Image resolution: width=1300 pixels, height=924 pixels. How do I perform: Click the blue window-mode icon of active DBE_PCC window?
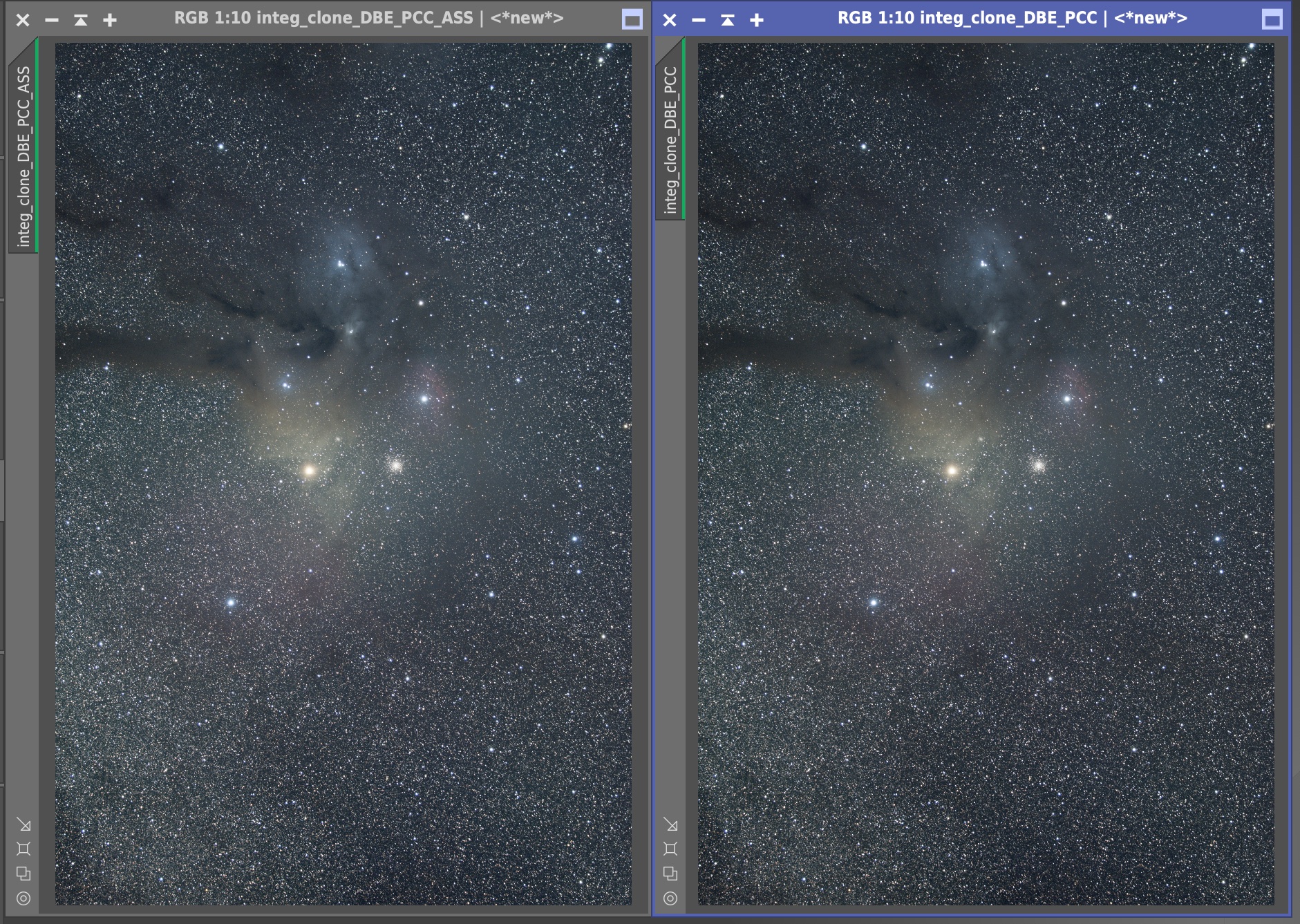pos(1272,20)
